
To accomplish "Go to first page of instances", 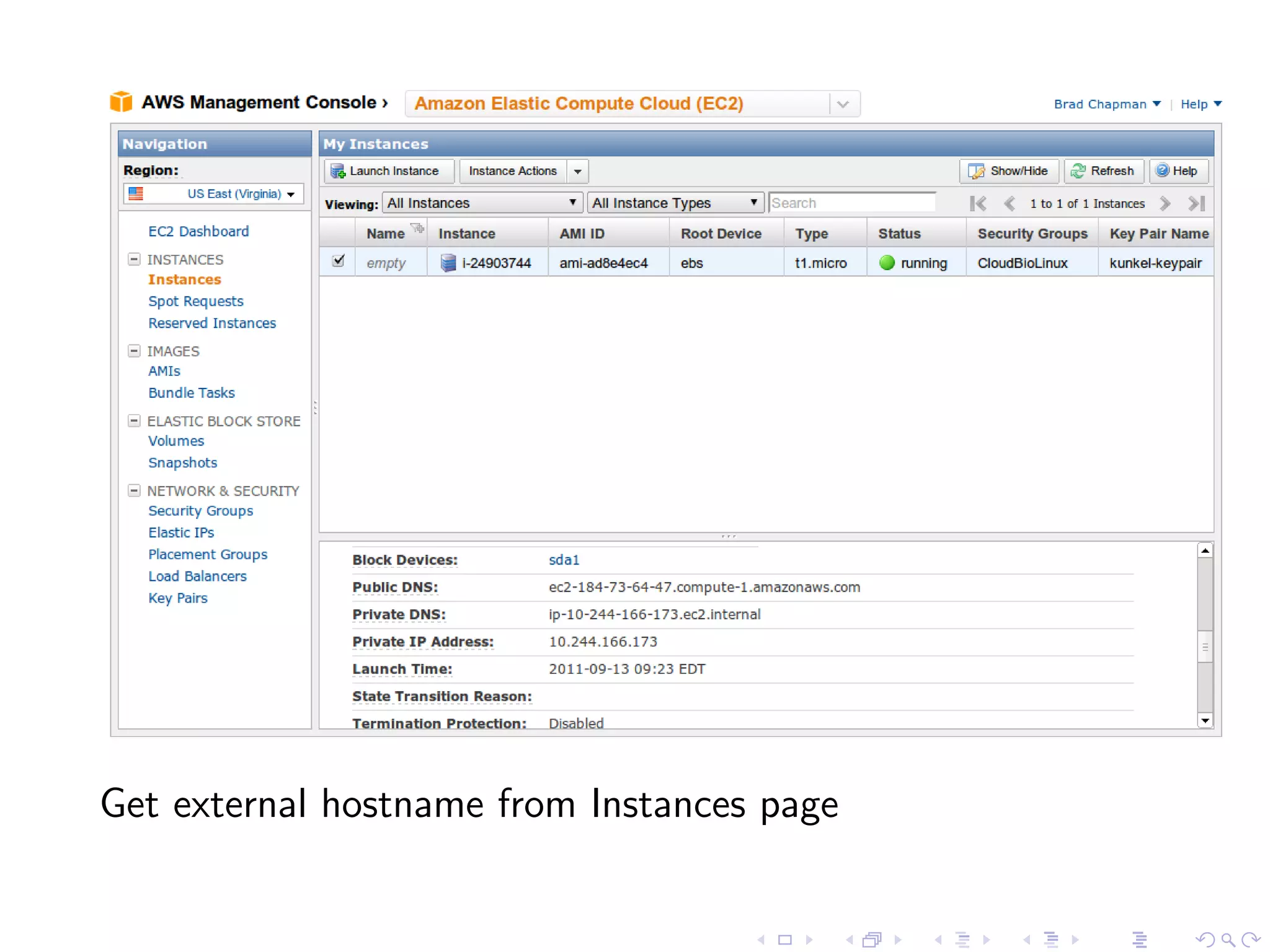I will click(x=978, y=203).
